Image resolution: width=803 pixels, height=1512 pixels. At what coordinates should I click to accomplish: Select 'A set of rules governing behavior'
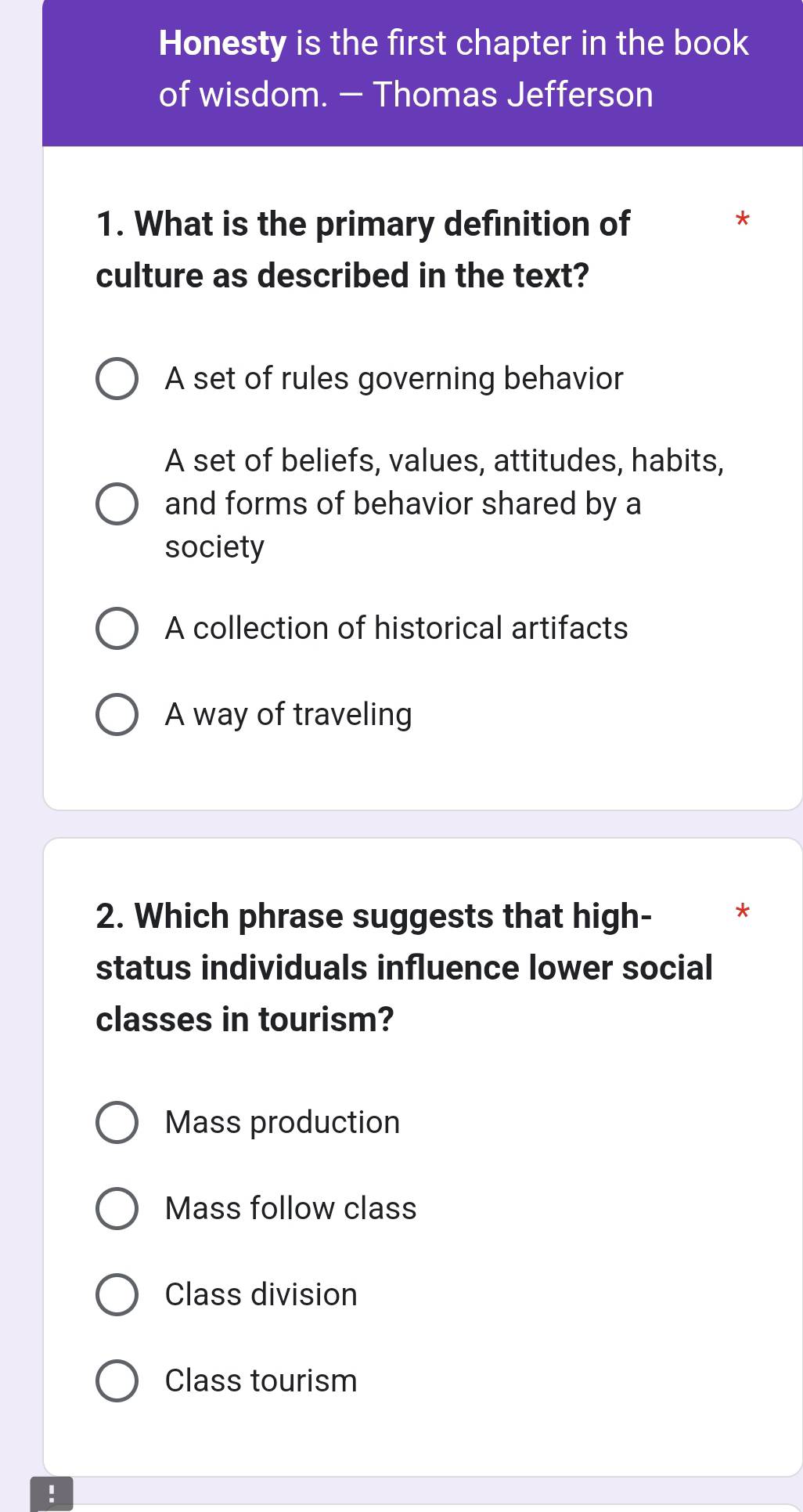tap(117, 380)
